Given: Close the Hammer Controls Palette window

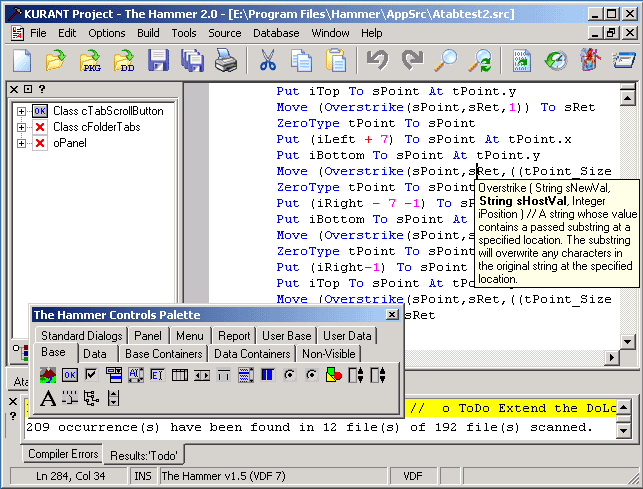Looking at the screenshot, I should [x=392, y=315].
